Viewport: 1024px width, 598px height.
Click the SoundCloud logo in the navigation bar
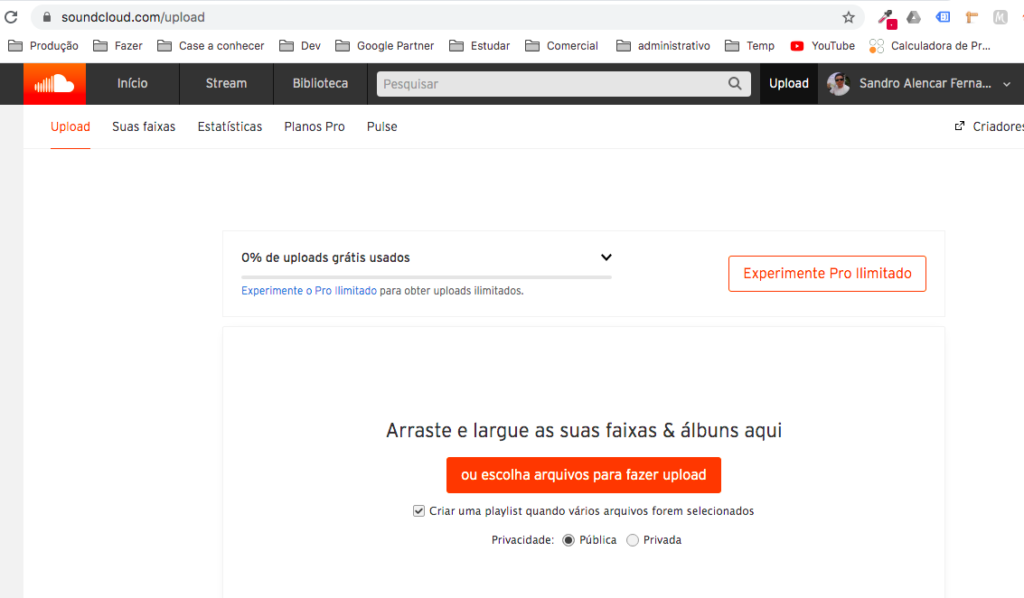[53, 84]
